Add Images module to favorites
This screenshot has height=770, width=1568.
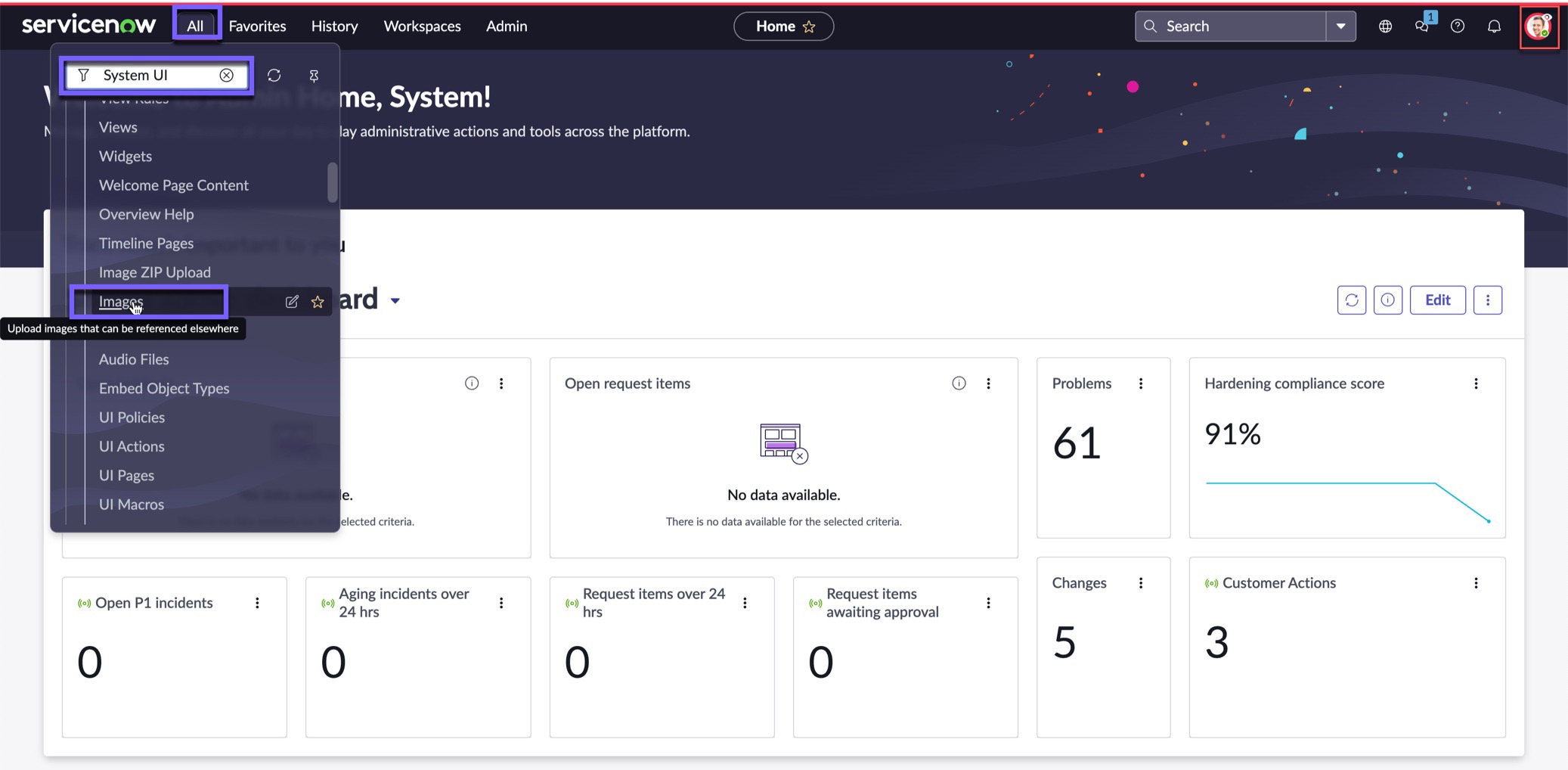[318, 302]
